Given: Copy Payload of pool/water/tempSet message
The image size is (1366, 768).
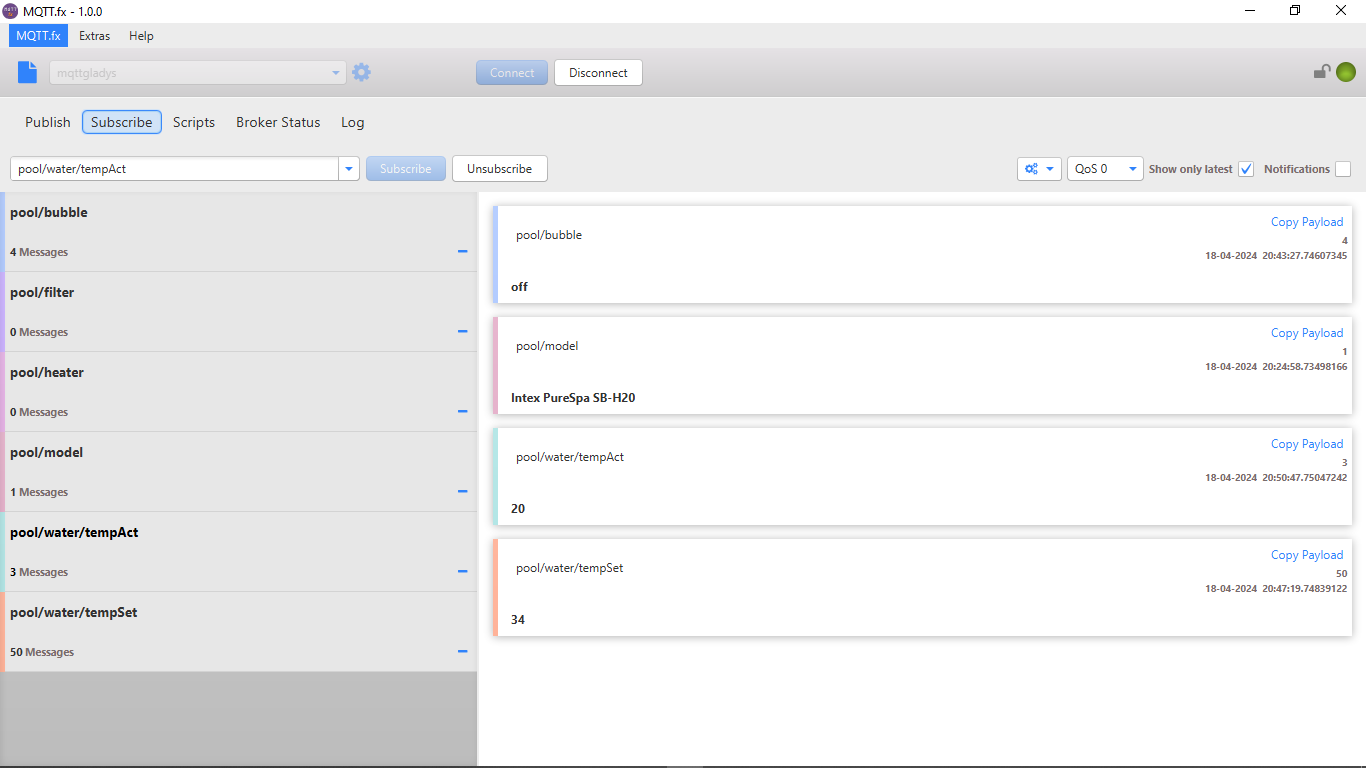Looking at the screenshot, I should (1307, 555).
